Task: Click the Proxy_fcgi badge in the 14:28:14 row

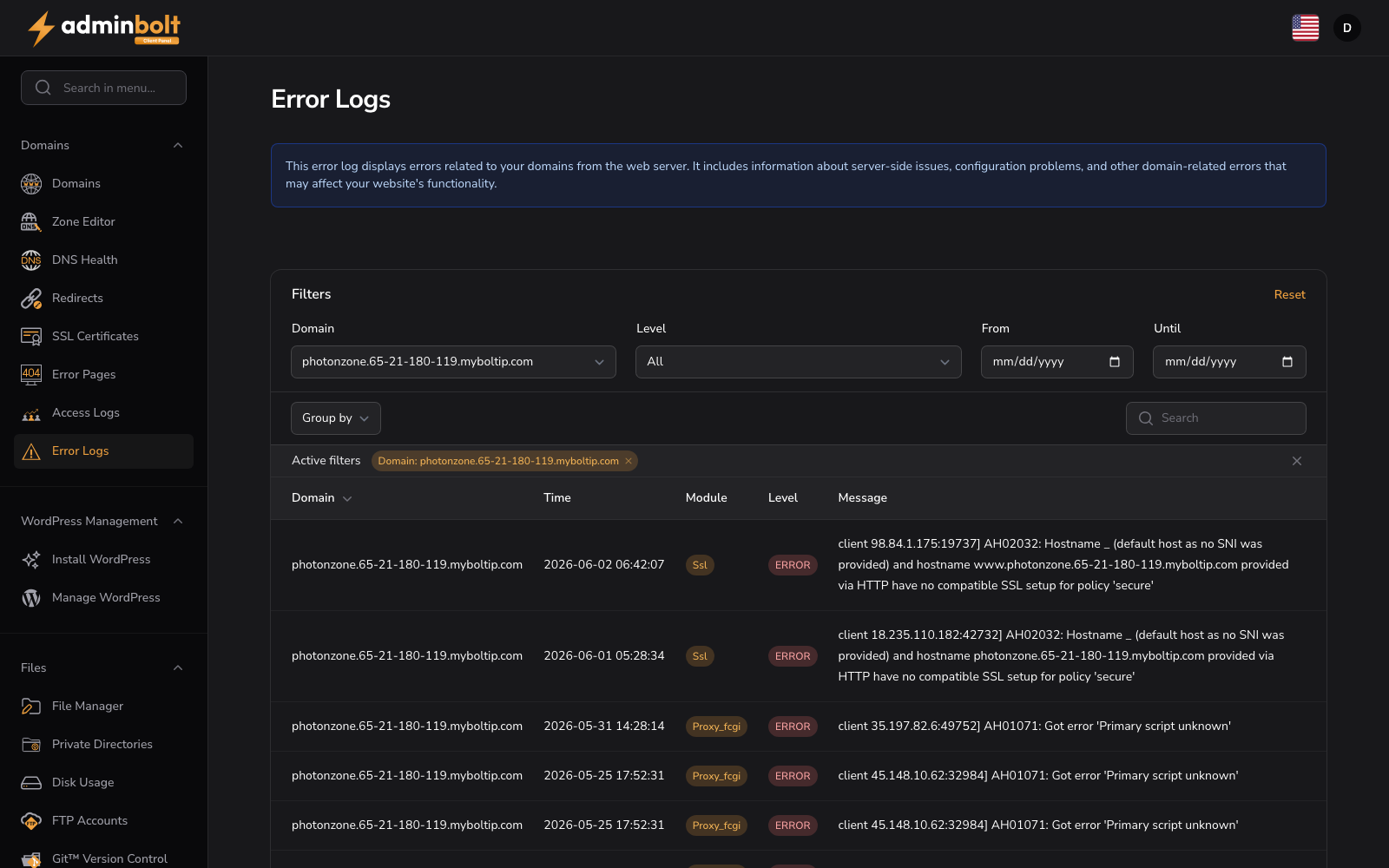Action: tap(716, 727)
